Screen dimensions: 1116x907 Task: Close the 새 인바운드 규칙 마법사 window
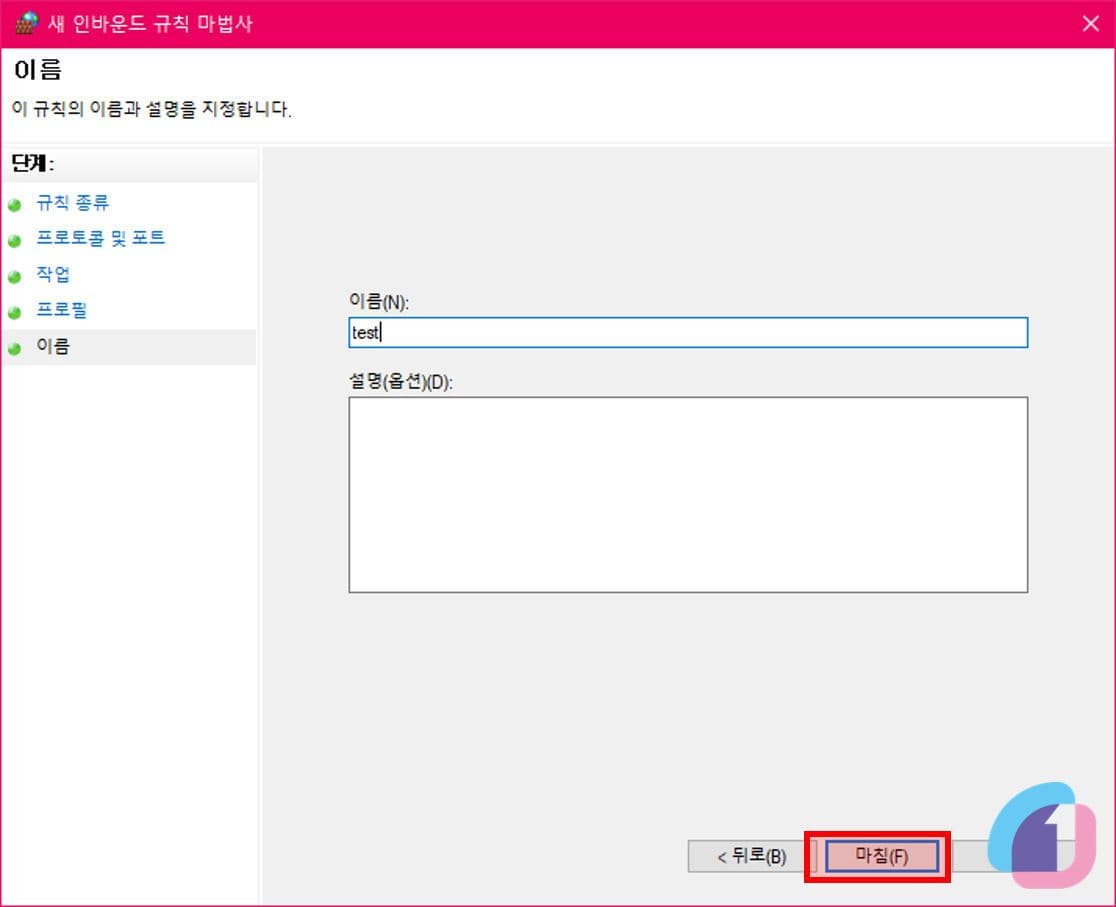click(1090, 23)
